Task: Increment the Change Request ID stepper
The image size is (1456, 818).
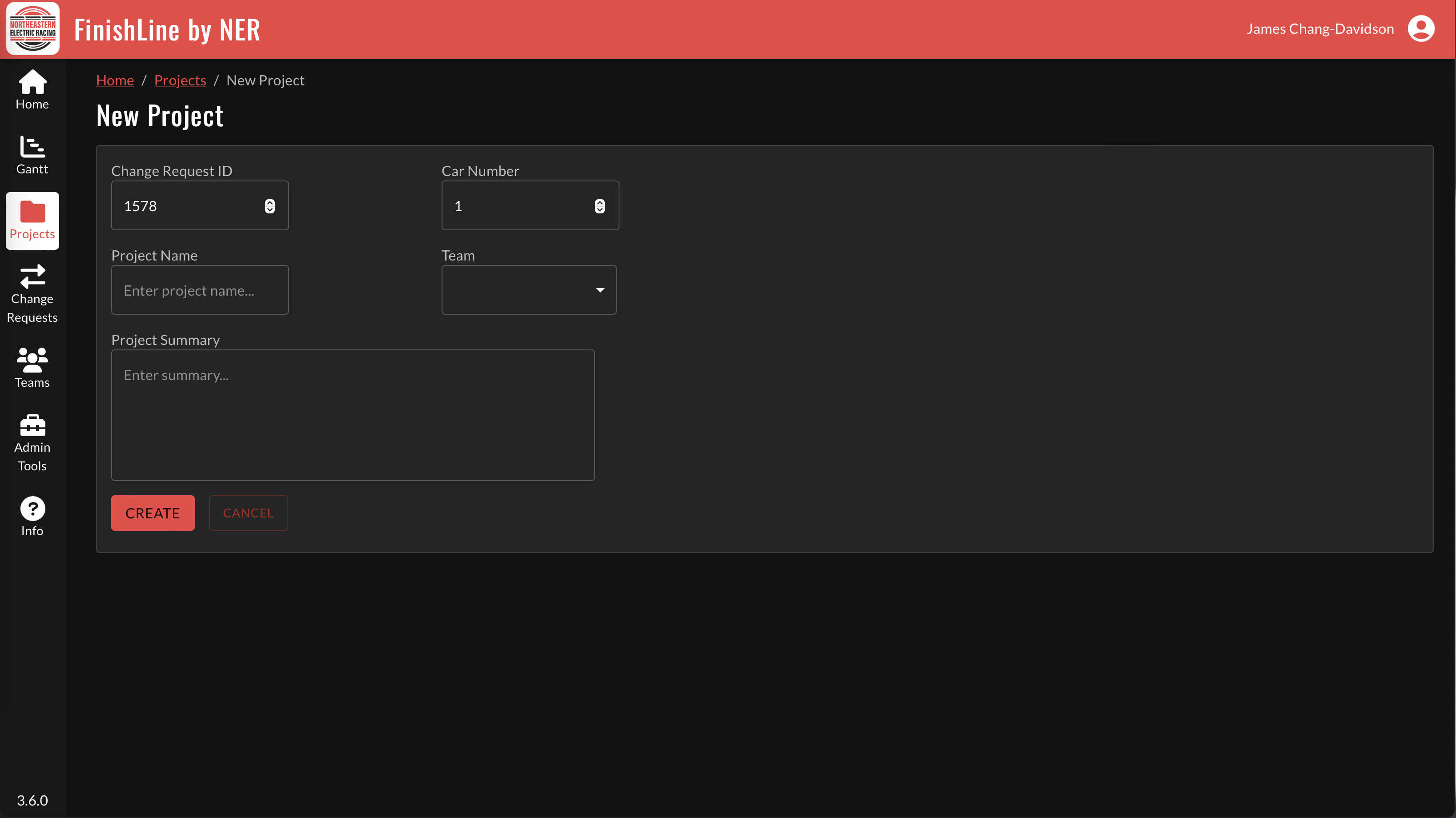Action: click(269, 202)
